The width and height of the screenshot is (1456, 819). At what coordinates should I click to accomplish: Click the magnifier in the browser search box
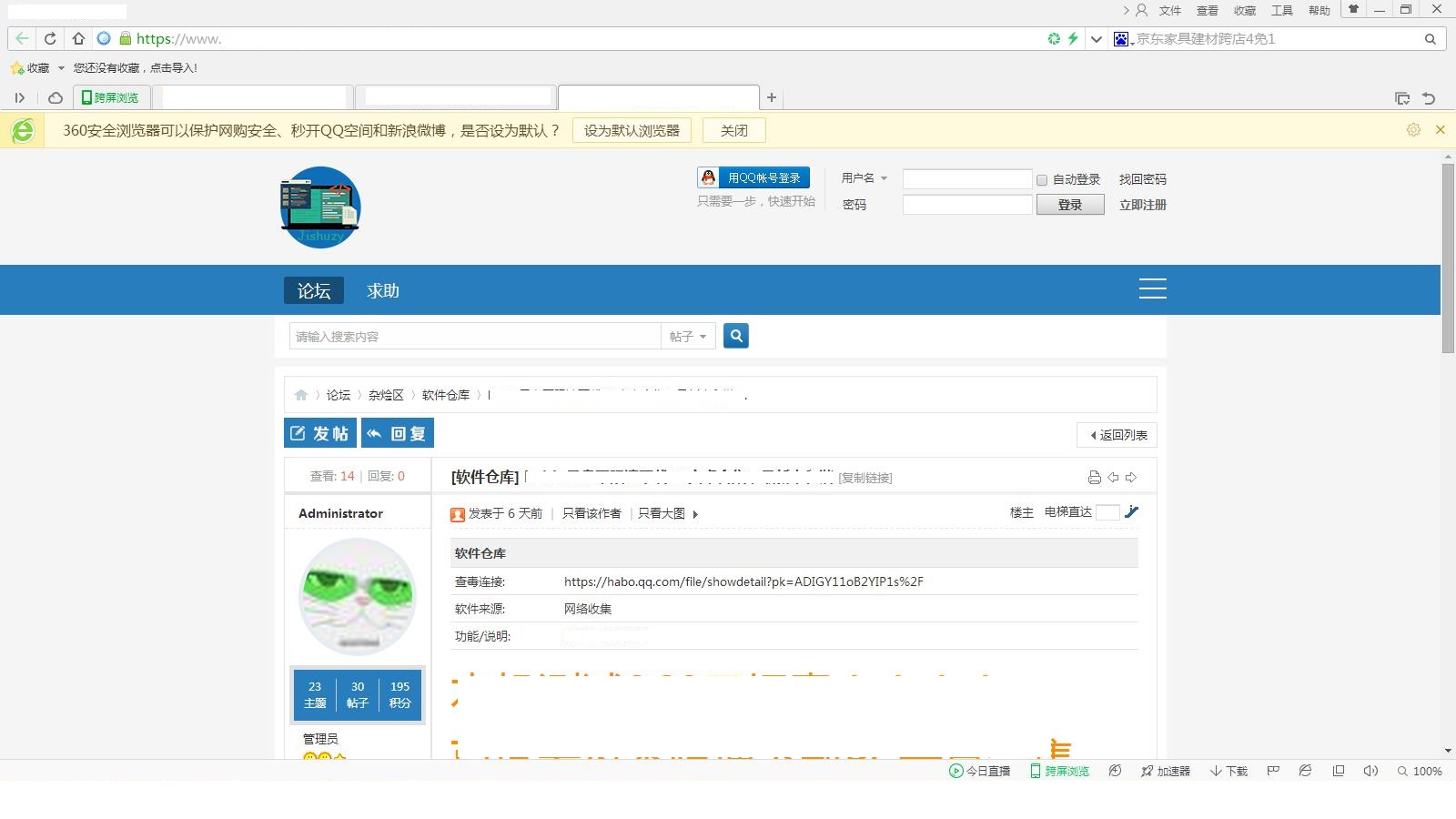[x=1430, y=39]
